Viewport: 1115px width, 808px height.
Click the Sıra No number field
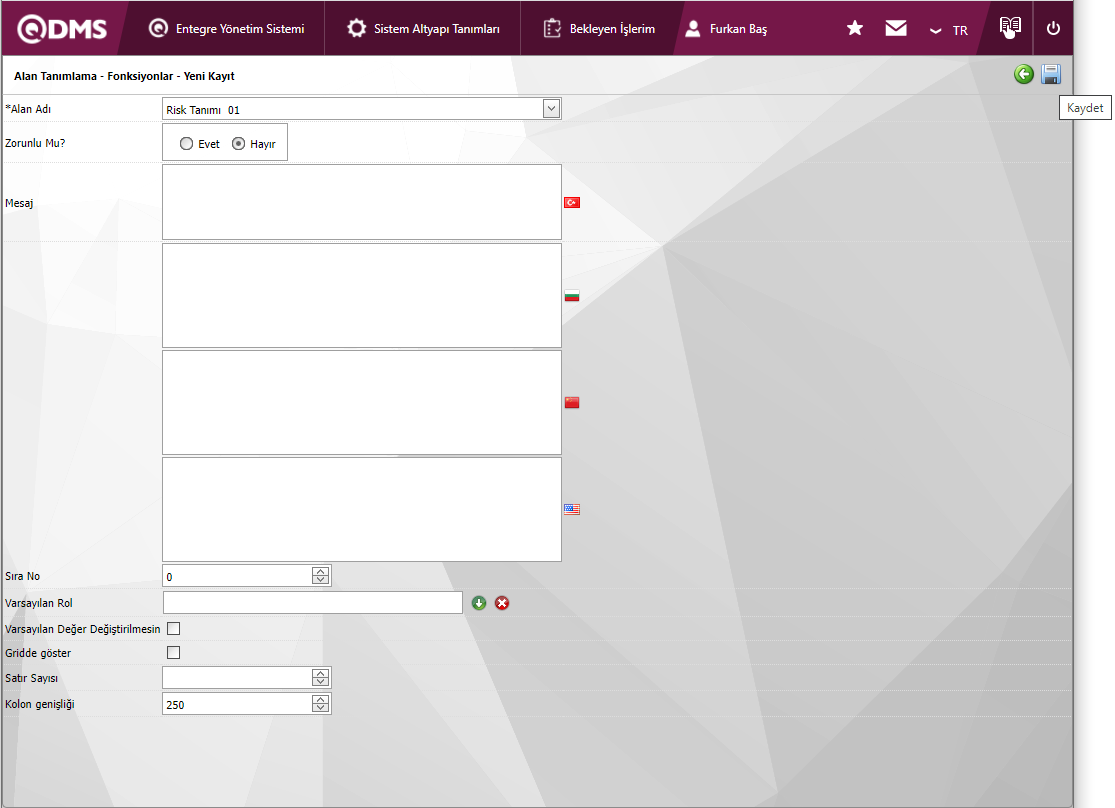point(238,576)
